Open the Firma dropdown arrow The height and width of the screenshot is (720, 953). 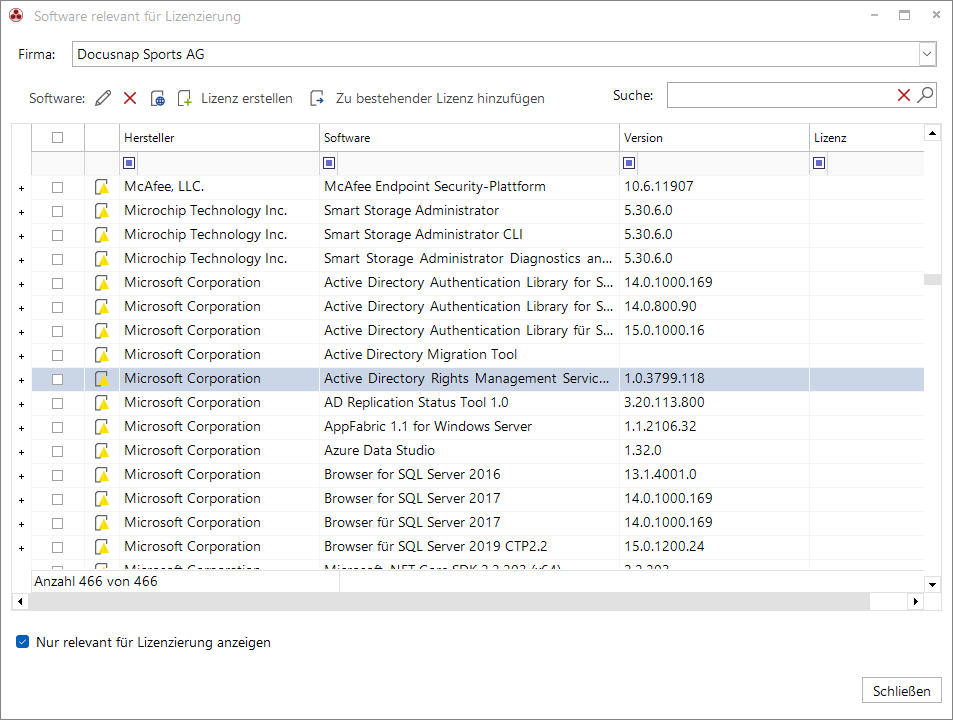click(x=927, y=54)
